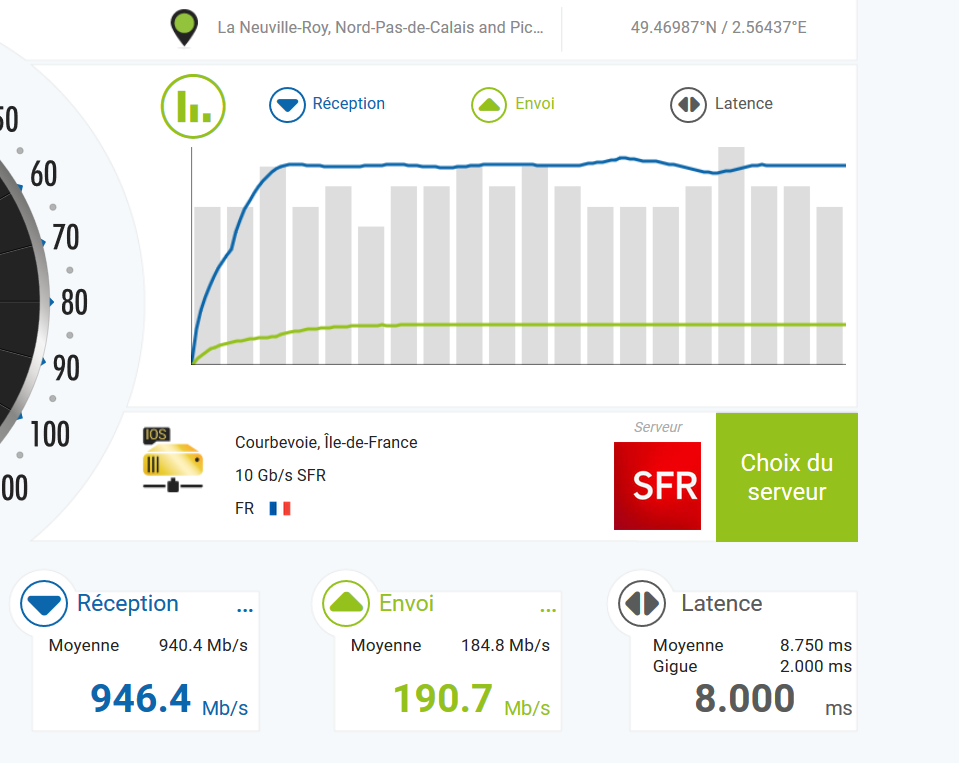
Task: Select the blue Réception download icon
Action: pos(287,103)
